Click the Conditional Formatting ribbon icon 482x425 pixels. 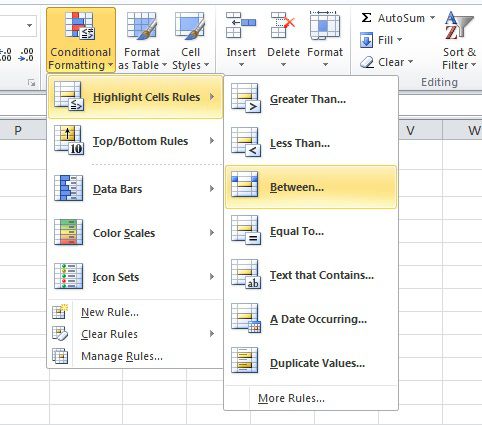pos(80,26)
